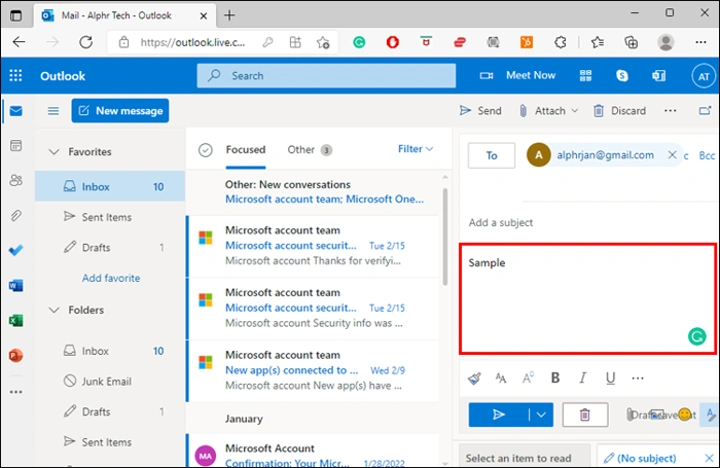Open the Mail module in sidebar
This screenshot has height=468, width=720.
pos(16,111)
